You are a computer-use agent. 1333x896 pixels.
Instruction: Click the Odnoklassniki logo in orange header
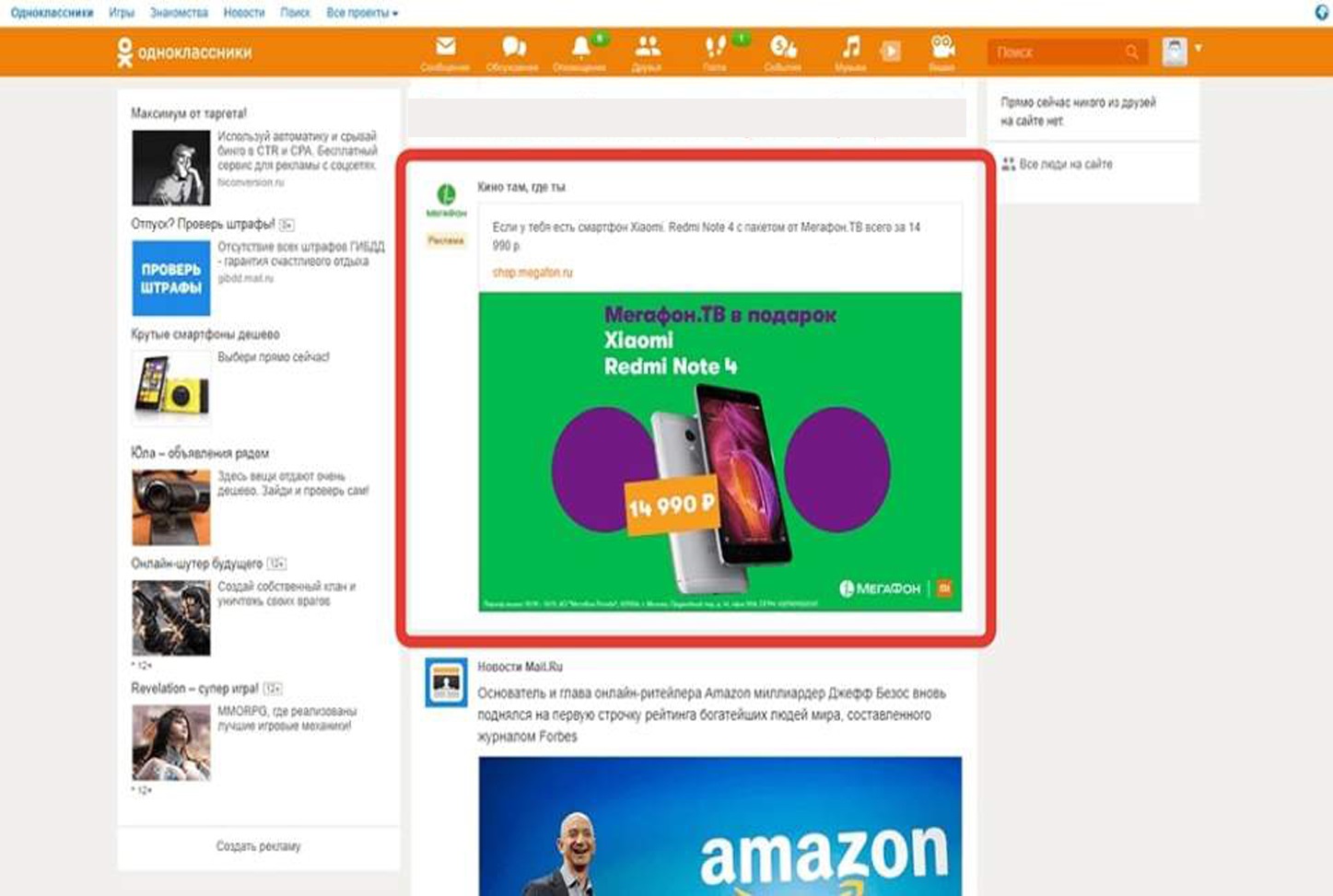click(x=184, y=52)
